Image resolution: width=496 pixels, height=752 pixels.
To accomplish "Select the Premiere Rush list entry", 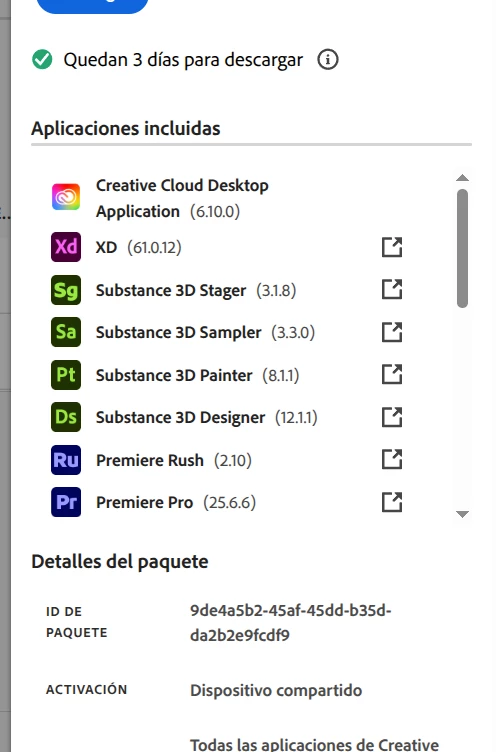I will coord(226,460).
